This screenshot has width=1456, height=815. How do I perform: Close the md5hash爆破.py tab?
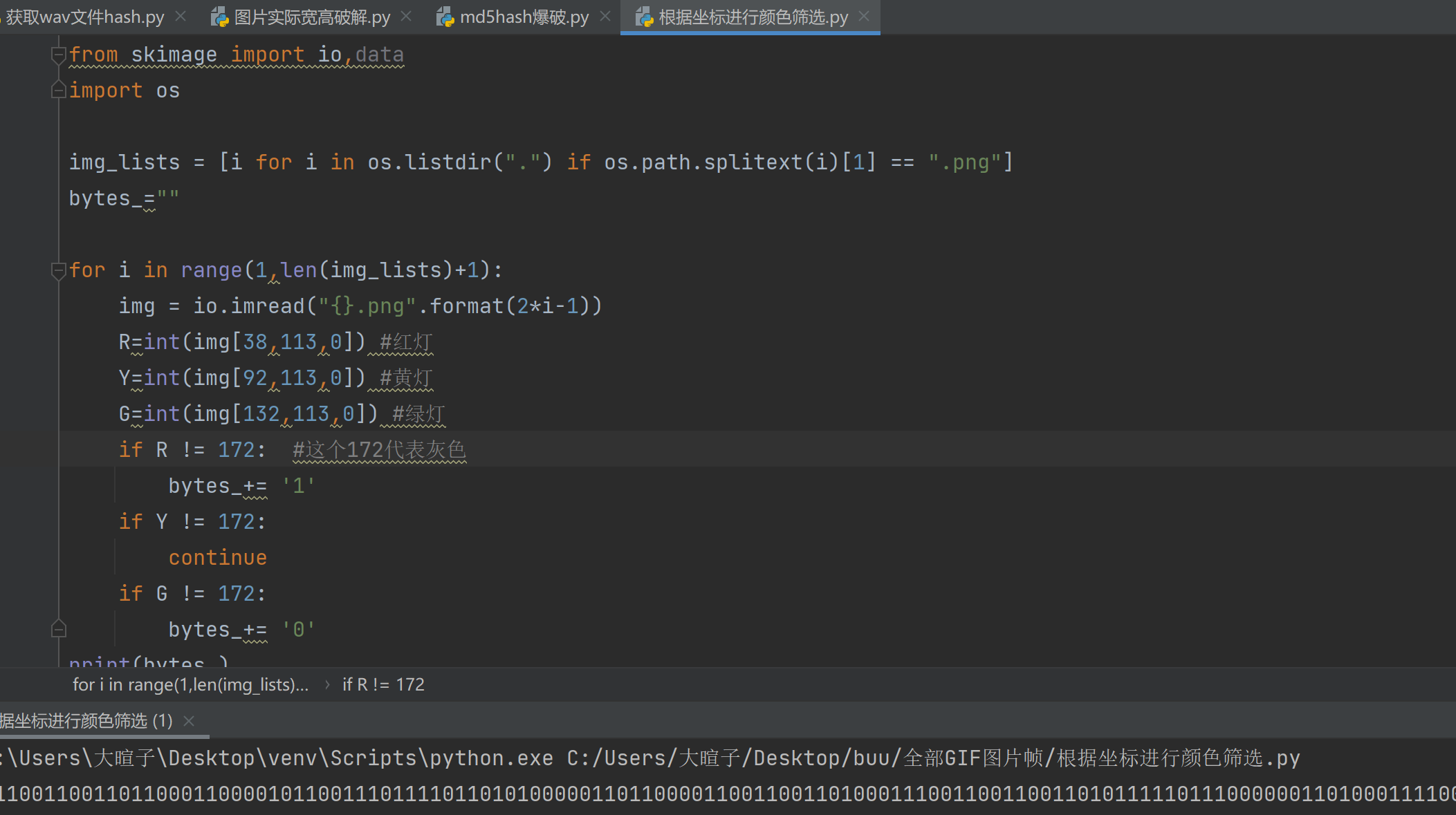605,16
